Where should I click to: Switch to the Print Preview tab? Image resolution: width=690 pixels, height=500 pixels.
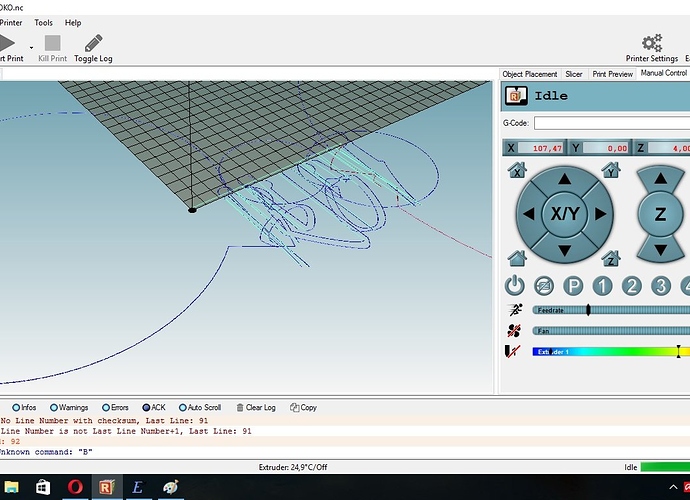(613, 74)
